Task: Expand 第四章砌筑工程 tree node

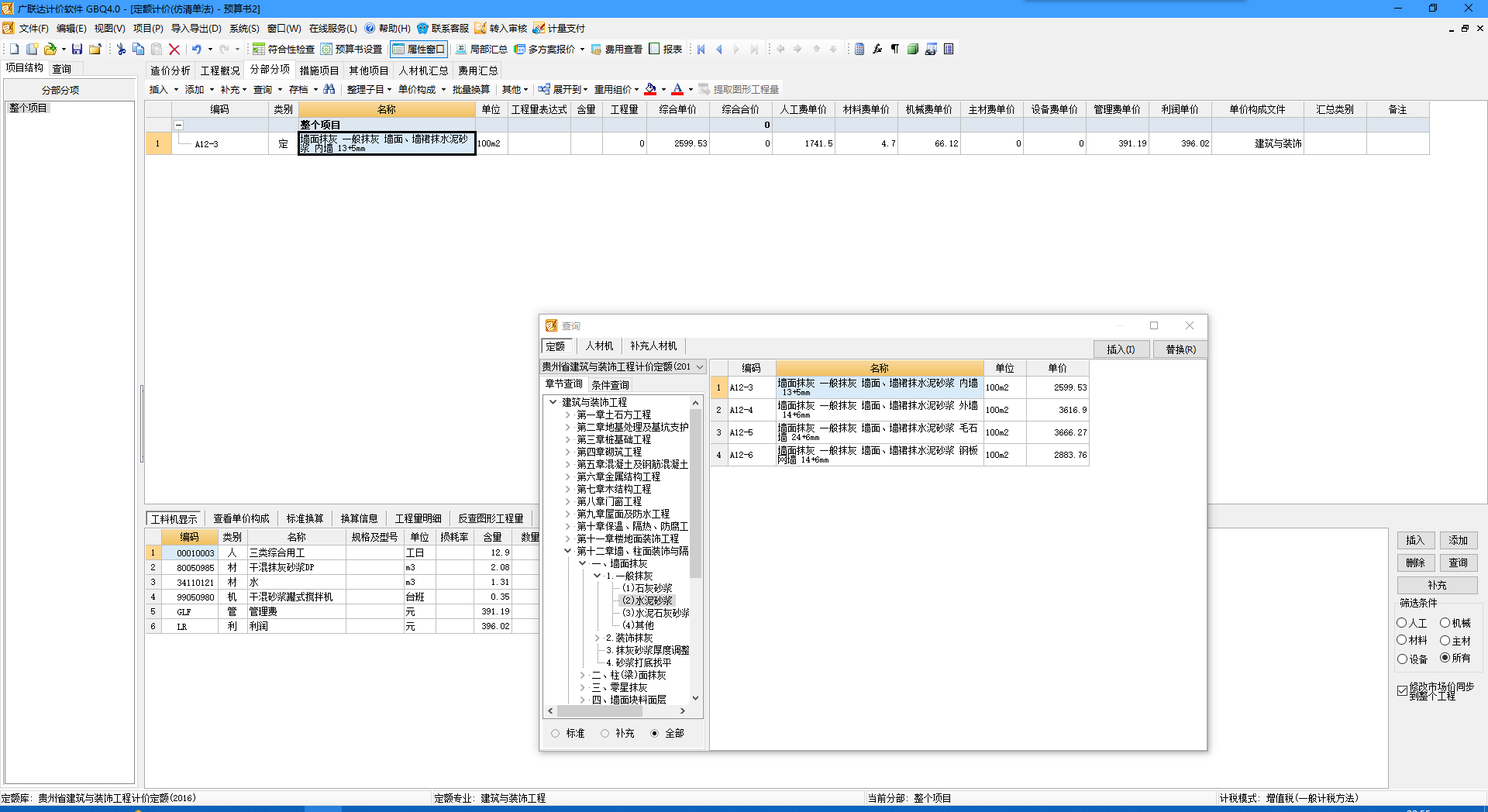Action: tap(567, 452)
